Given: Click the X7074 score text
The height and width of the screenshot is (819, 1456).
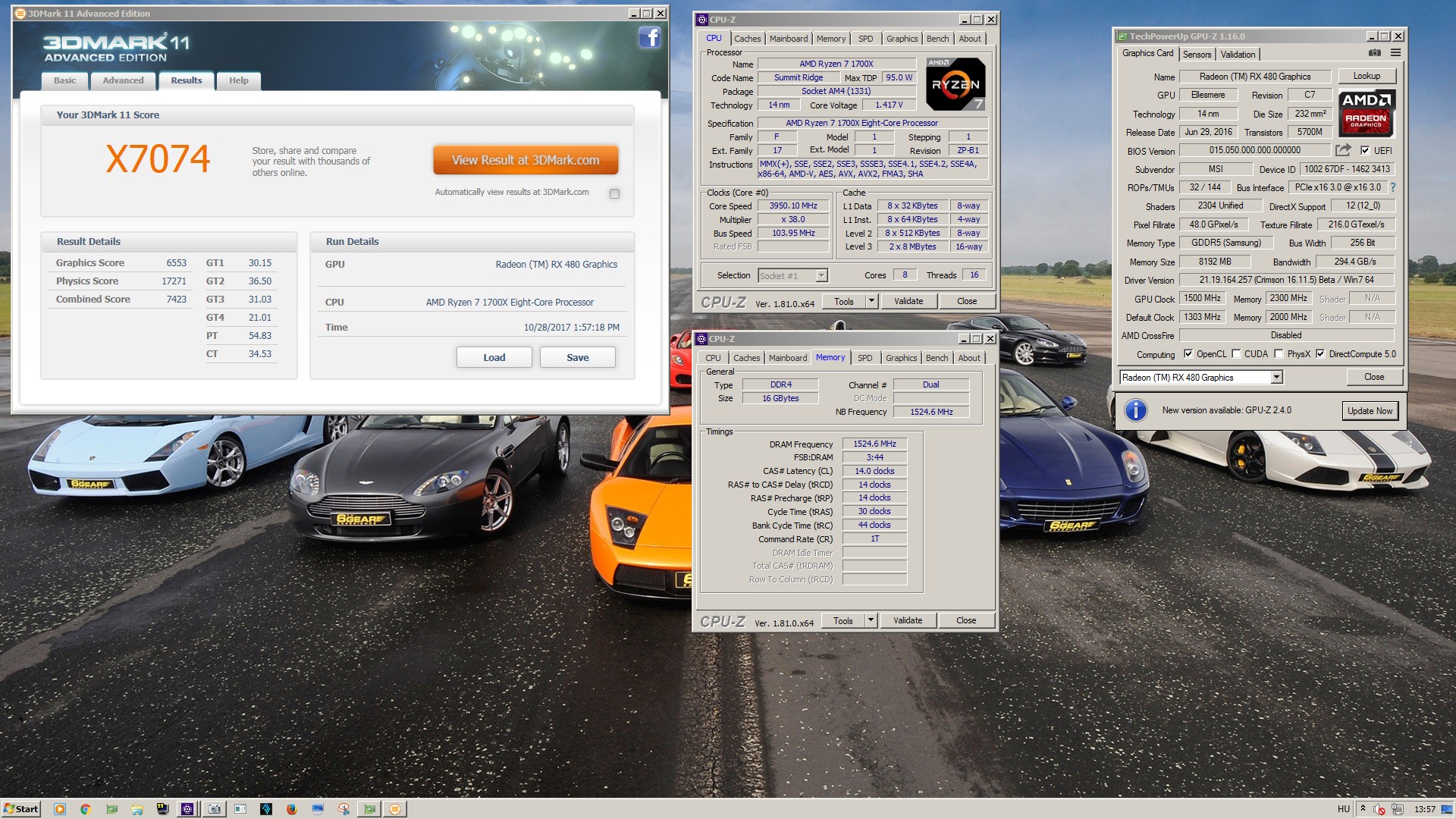Looking at the screenshot, I should [x=158, y=158].
